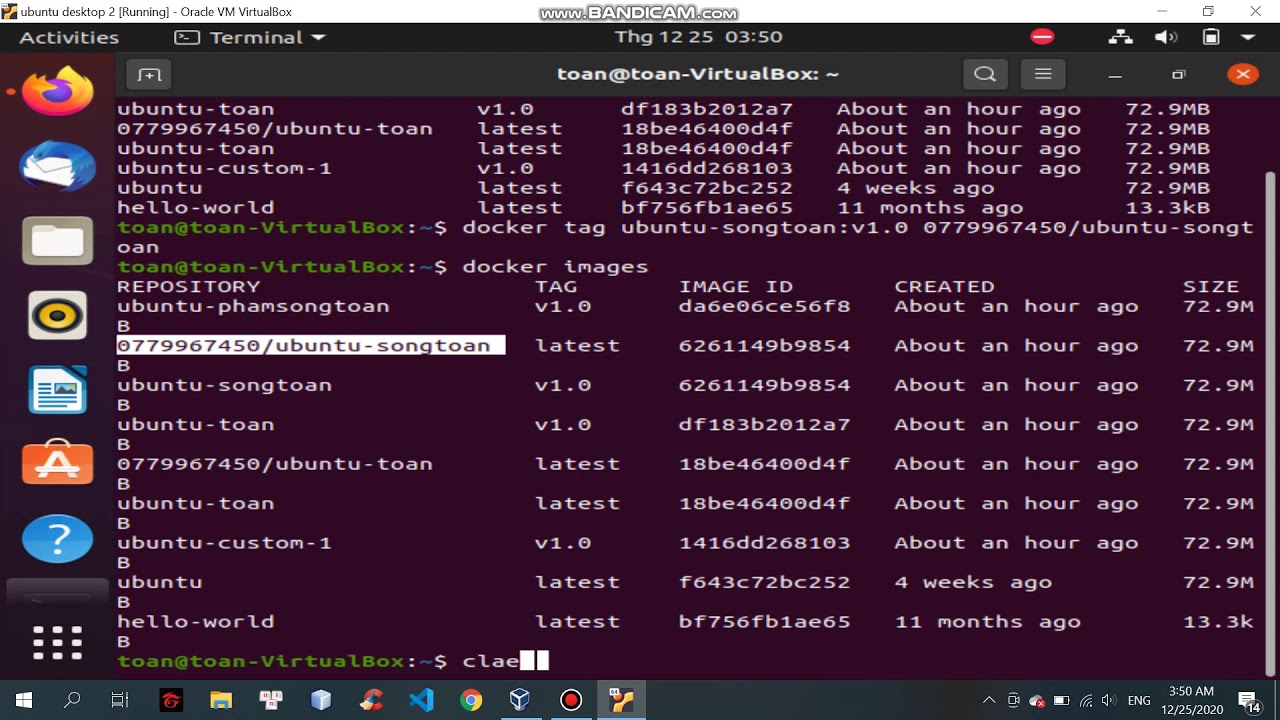This screenshot has height=720, width=1280.
Task: Open the Windows Start menu
Action: coord(24,700)
